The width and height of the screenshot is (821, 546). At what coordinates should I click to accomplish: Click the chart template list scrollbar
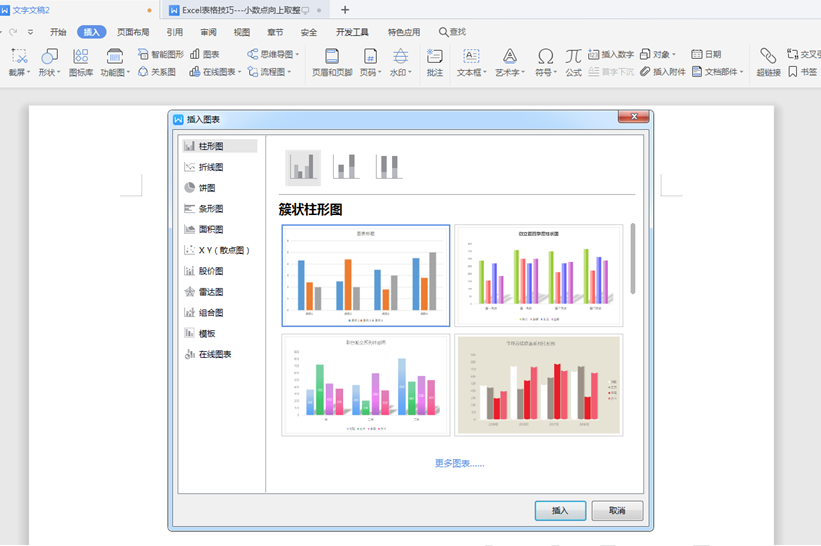coord(633,259)
